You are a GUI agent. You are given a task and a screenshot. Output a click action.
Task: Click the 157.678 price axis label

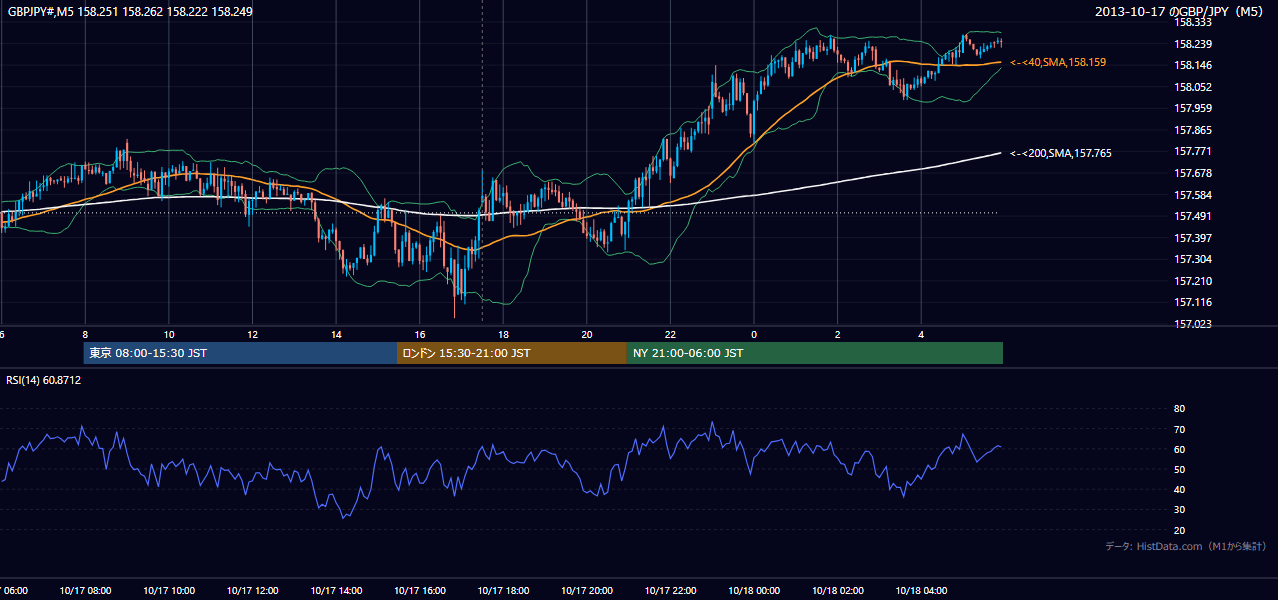tap(1193, 173)
